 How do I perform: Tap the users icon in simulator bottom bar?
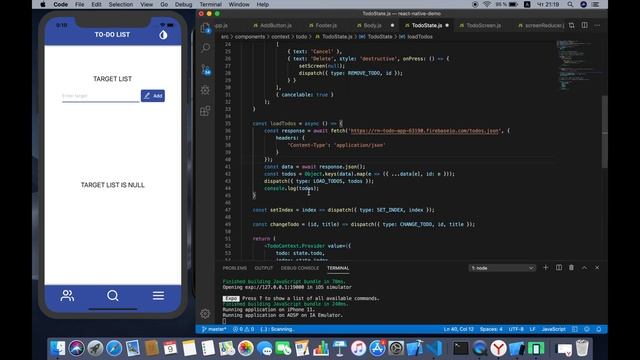[67, 296]
